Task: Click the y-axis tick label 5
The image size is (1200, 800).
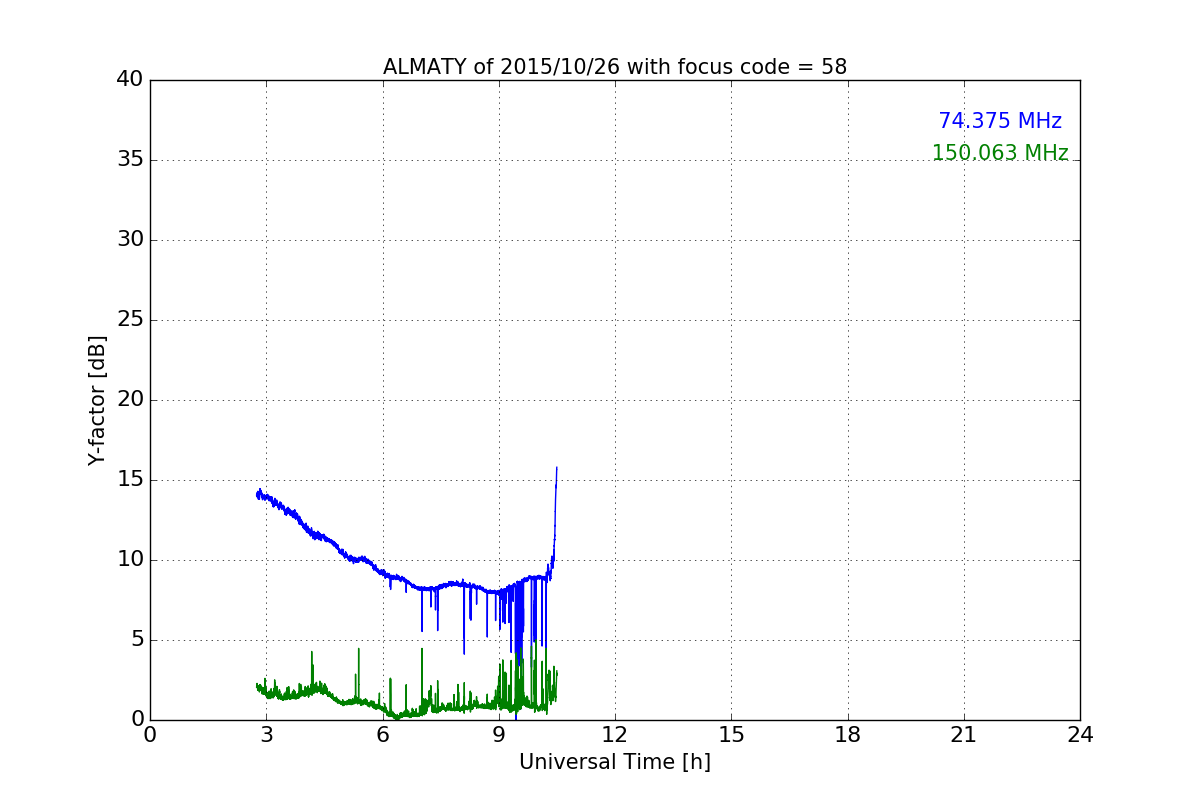Action: (x=137, y=640)
